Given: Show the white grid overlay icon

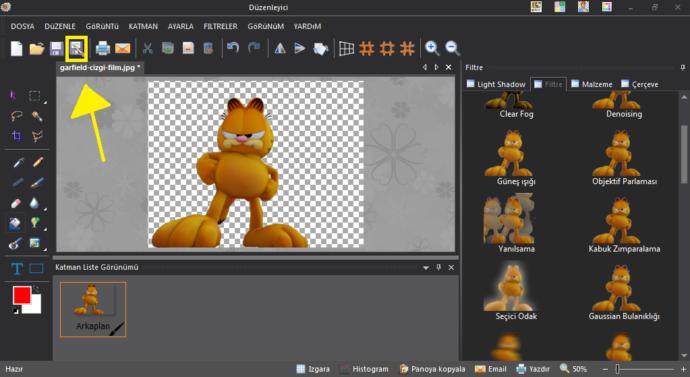Looking at the screenshot, I should [346, 48].
